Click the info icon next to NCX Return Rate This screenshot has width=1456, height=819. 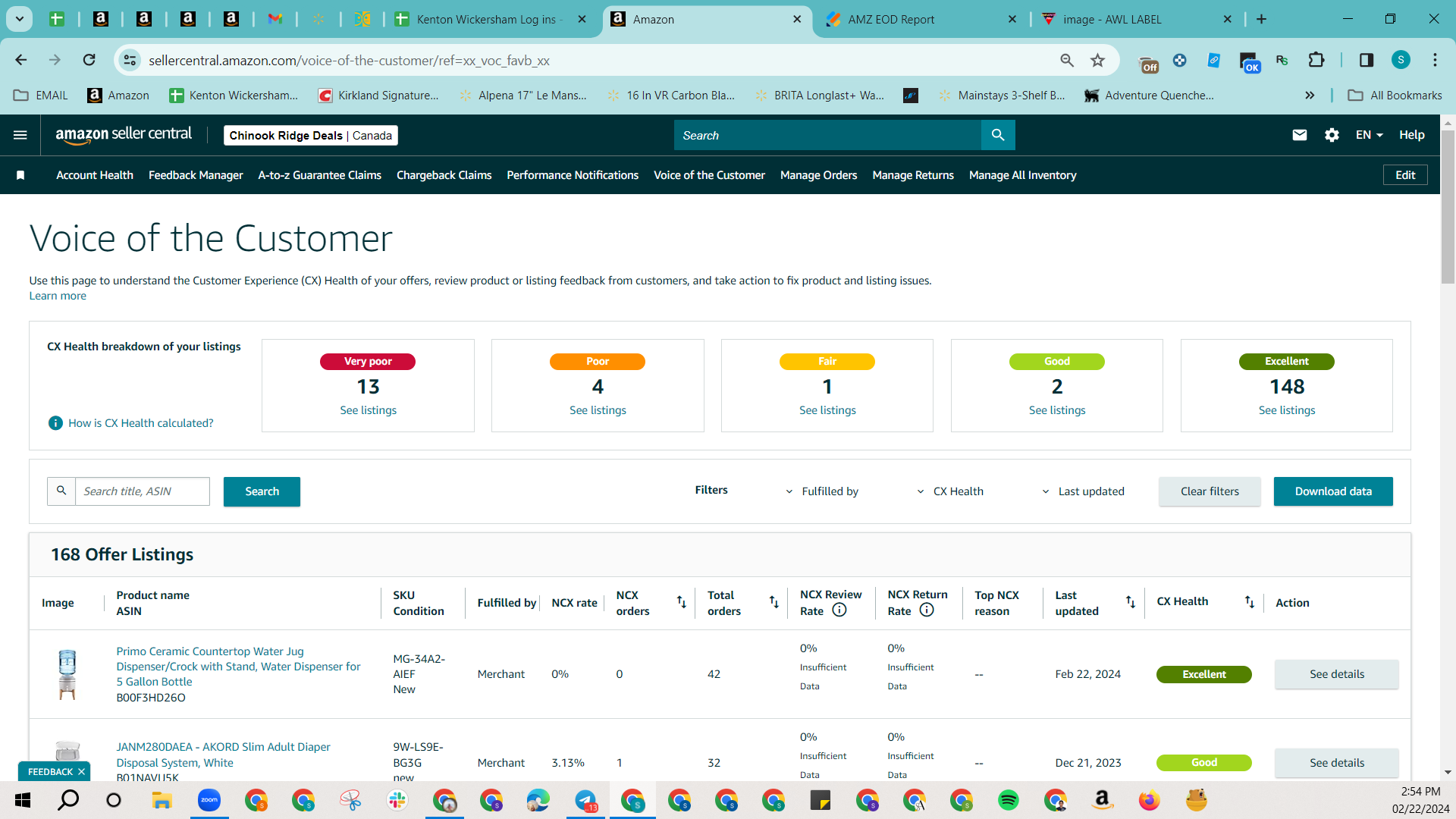coord(927,610)
